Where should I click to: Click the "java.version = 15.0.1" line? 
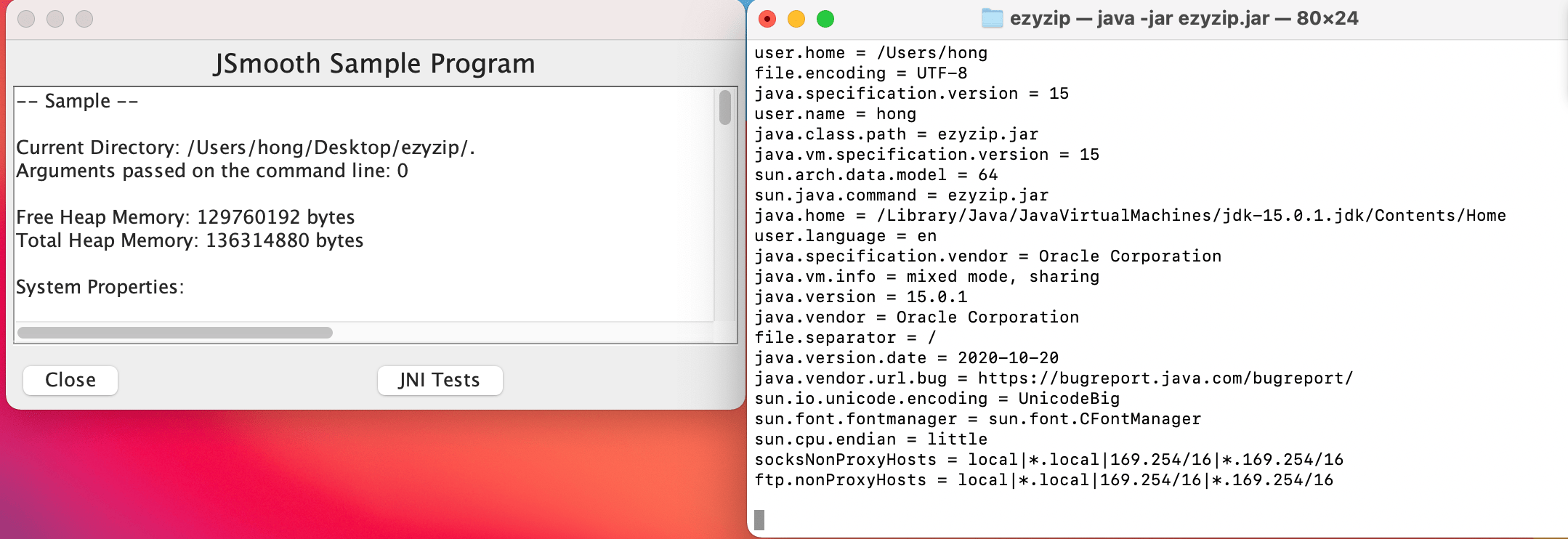(861, 297)
